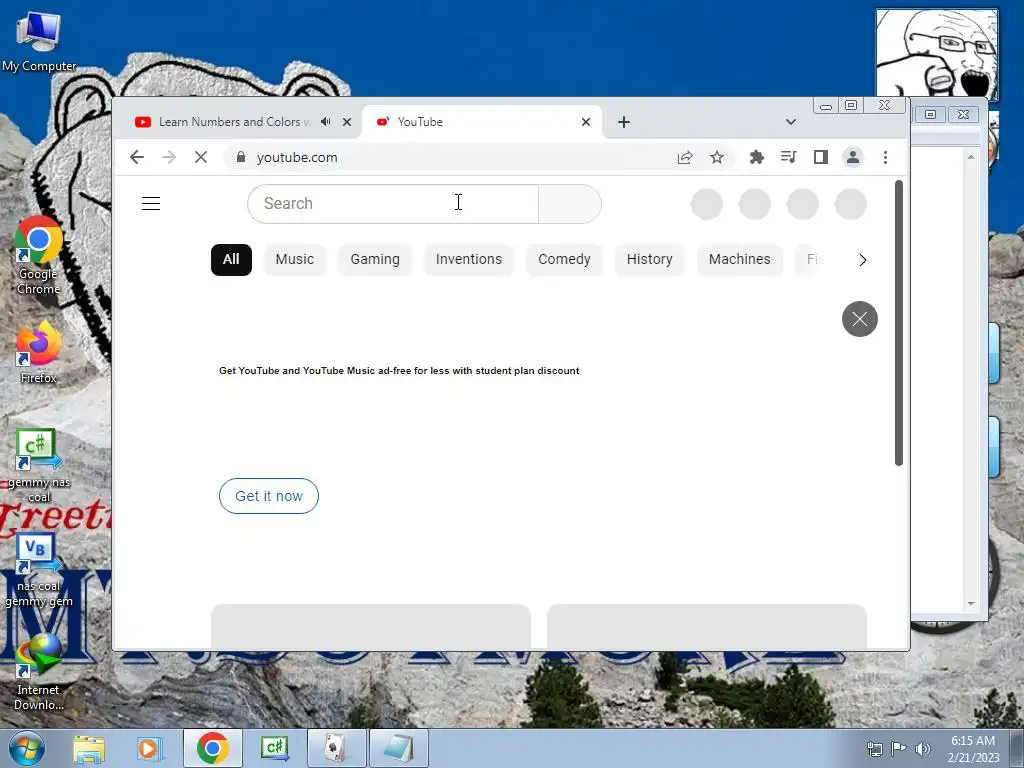Select the YouTube tab
The height and width of the screenshot is (768, 1024).
coord(481,122)
